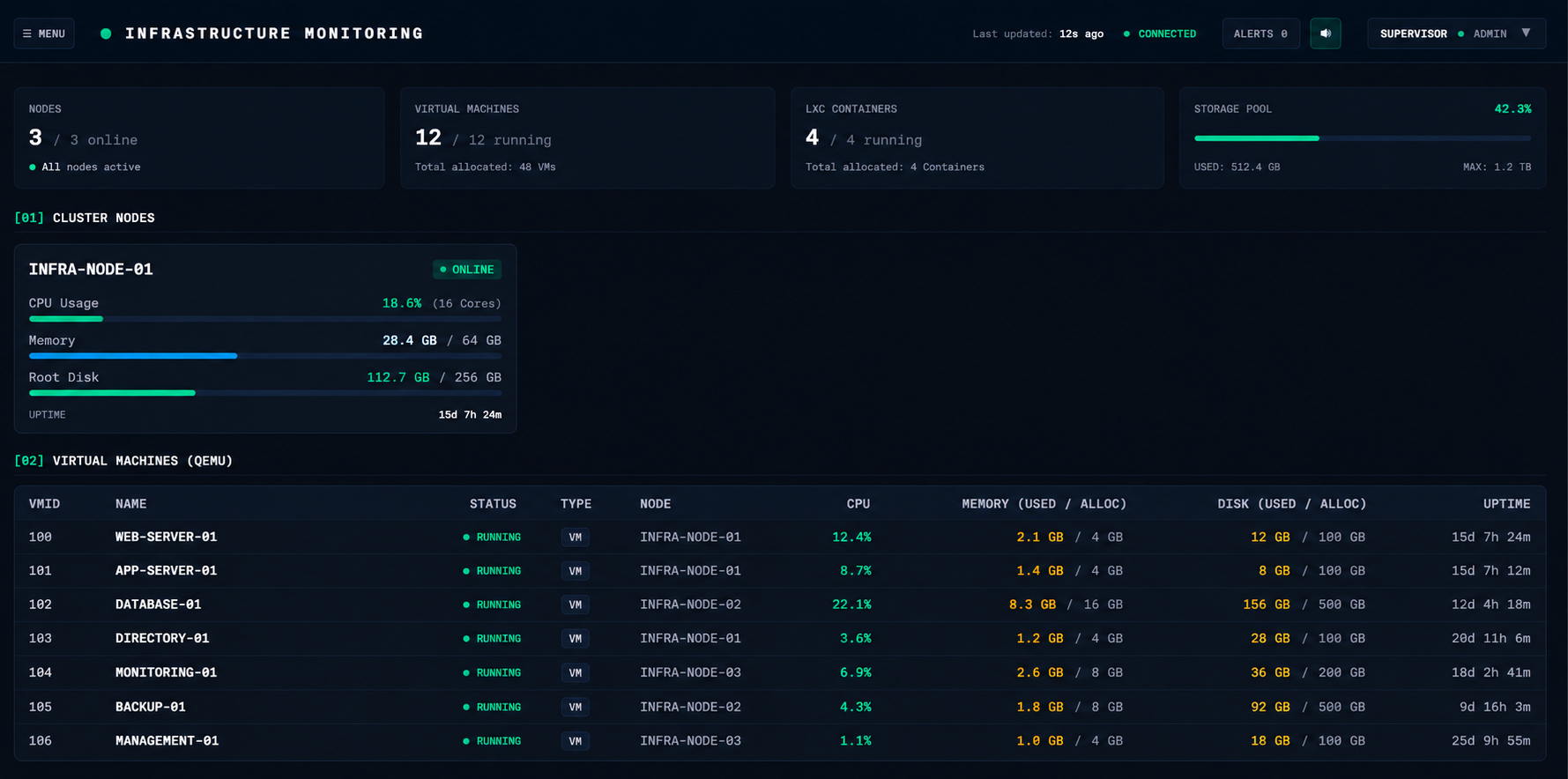1568x779 pixels.
Task: Open the MENU button
Action: click(x=44, y=33)
